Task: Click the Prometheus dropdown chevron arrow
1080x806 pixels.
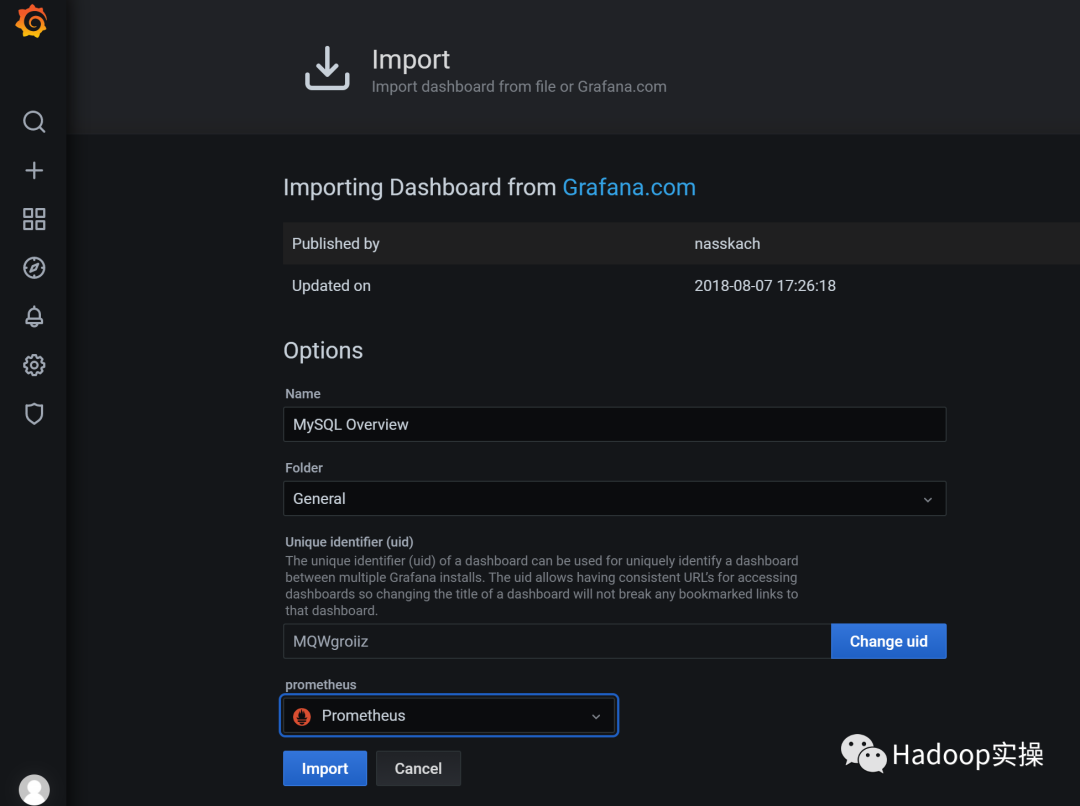Action: pyautogui.click(x=596, y=716)
